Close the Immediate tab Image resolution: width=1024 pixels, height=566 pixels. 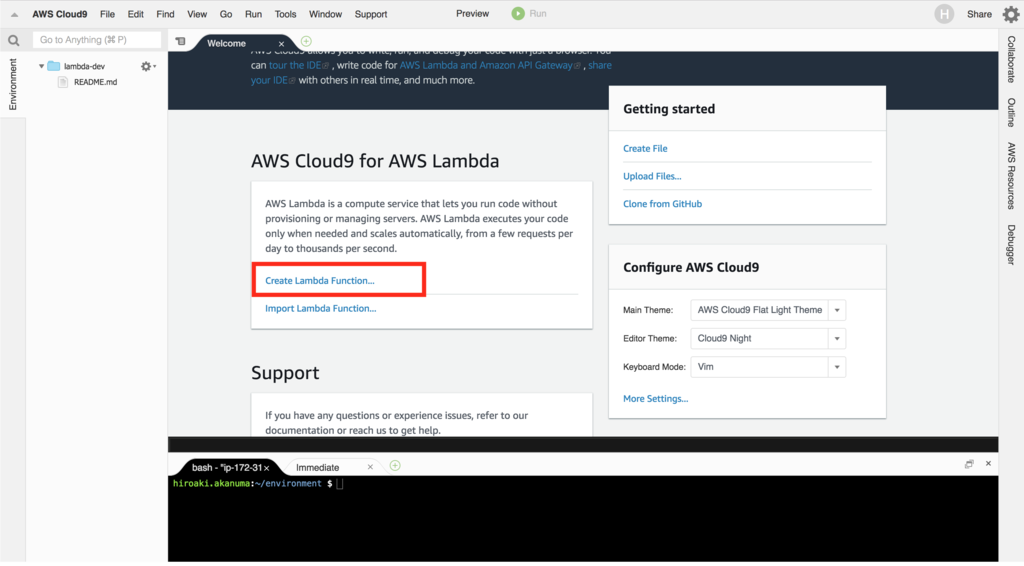370,467
